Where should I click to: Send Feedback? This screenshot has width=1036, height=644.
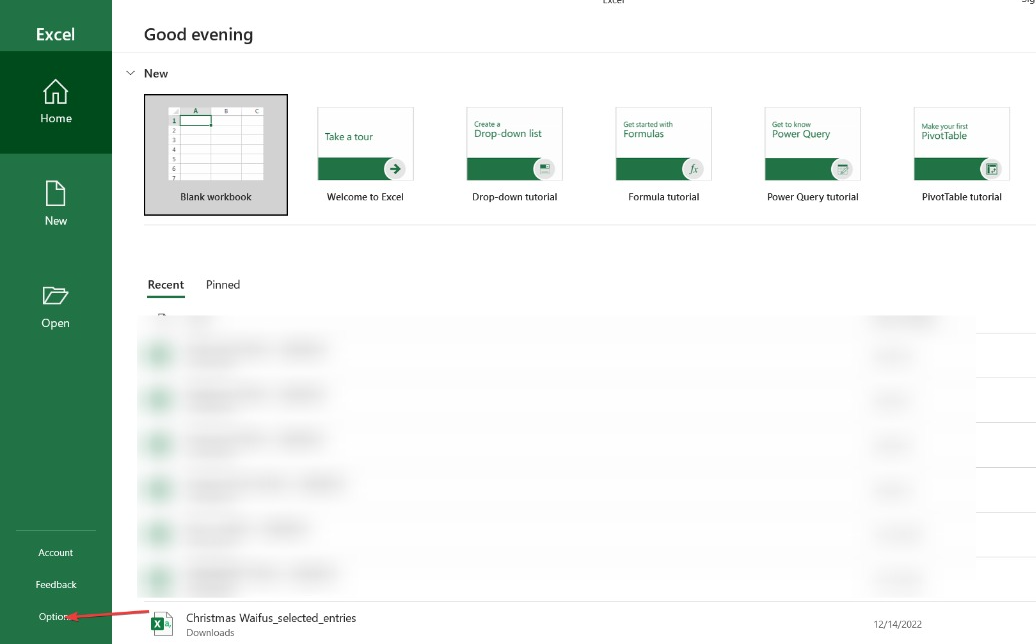click(x=56, y=584)
